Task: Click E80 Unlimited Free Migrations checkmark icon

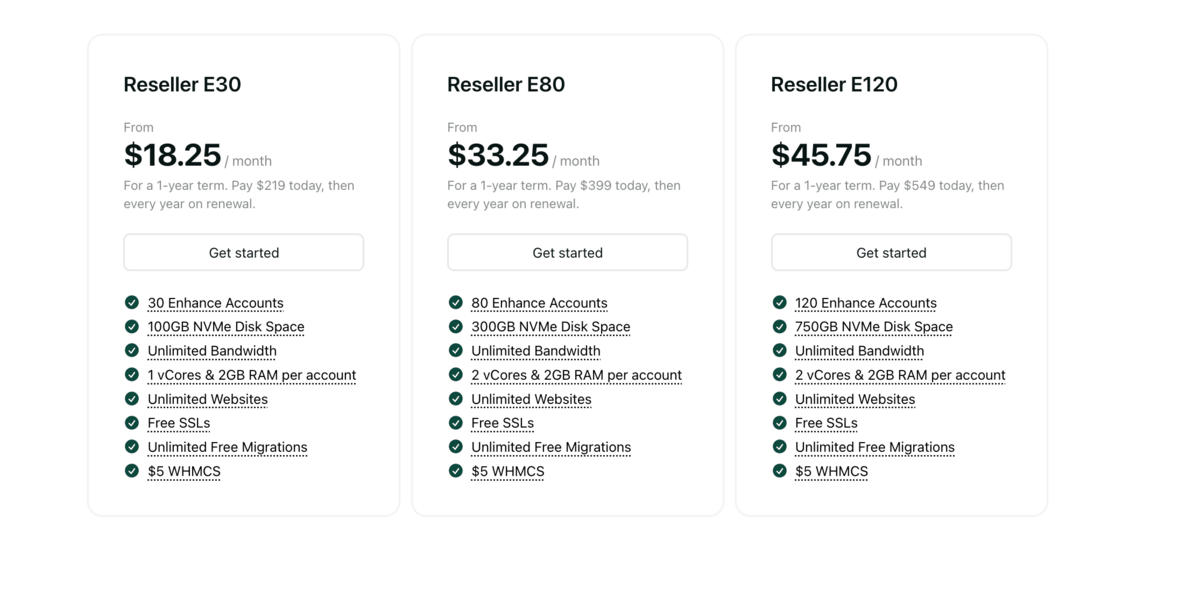Action: coord(456,446)
